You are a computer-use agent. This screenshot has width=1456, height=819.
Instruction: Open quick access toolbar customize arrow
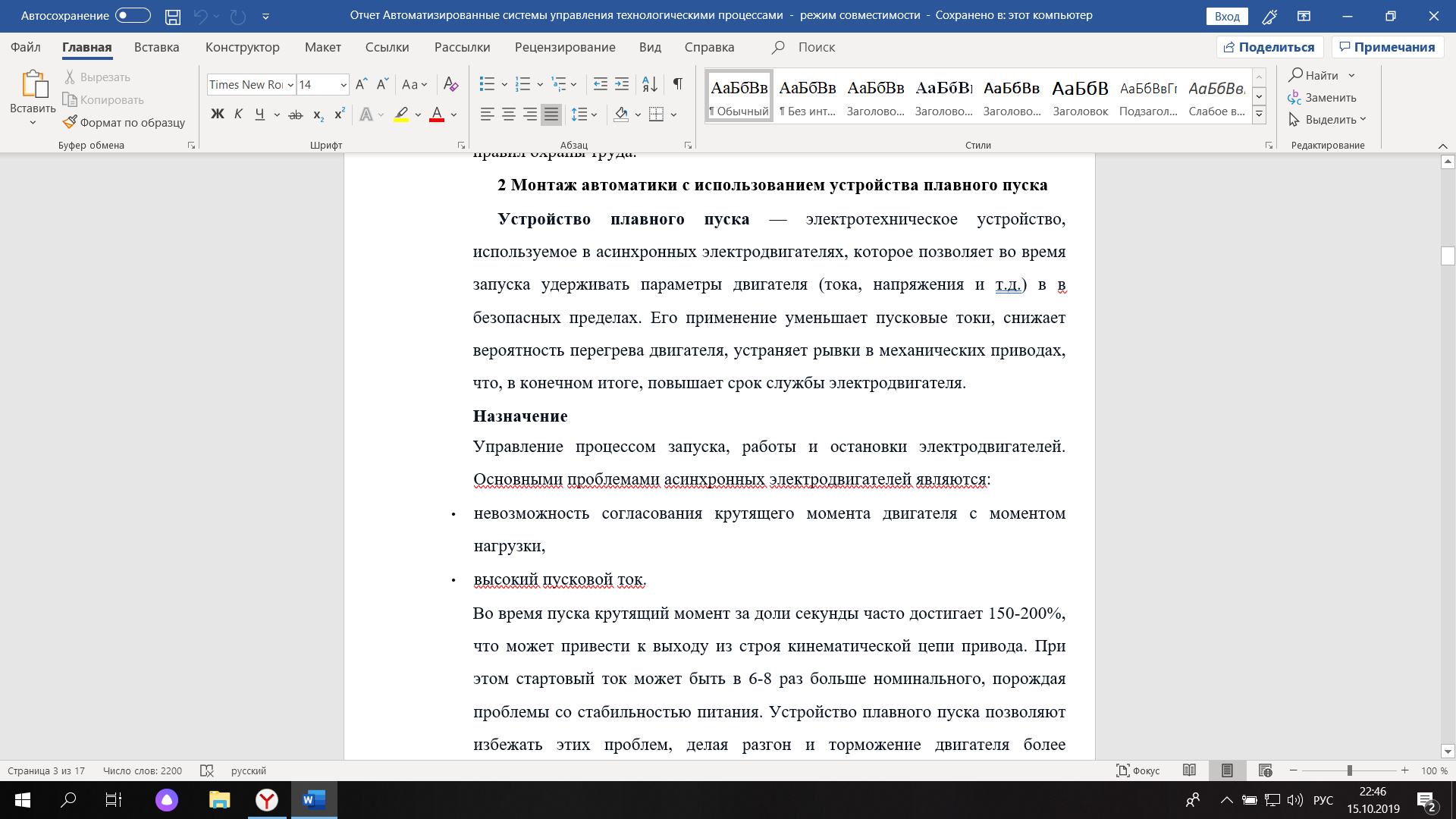pyautogui.click(x=265, y=16)
